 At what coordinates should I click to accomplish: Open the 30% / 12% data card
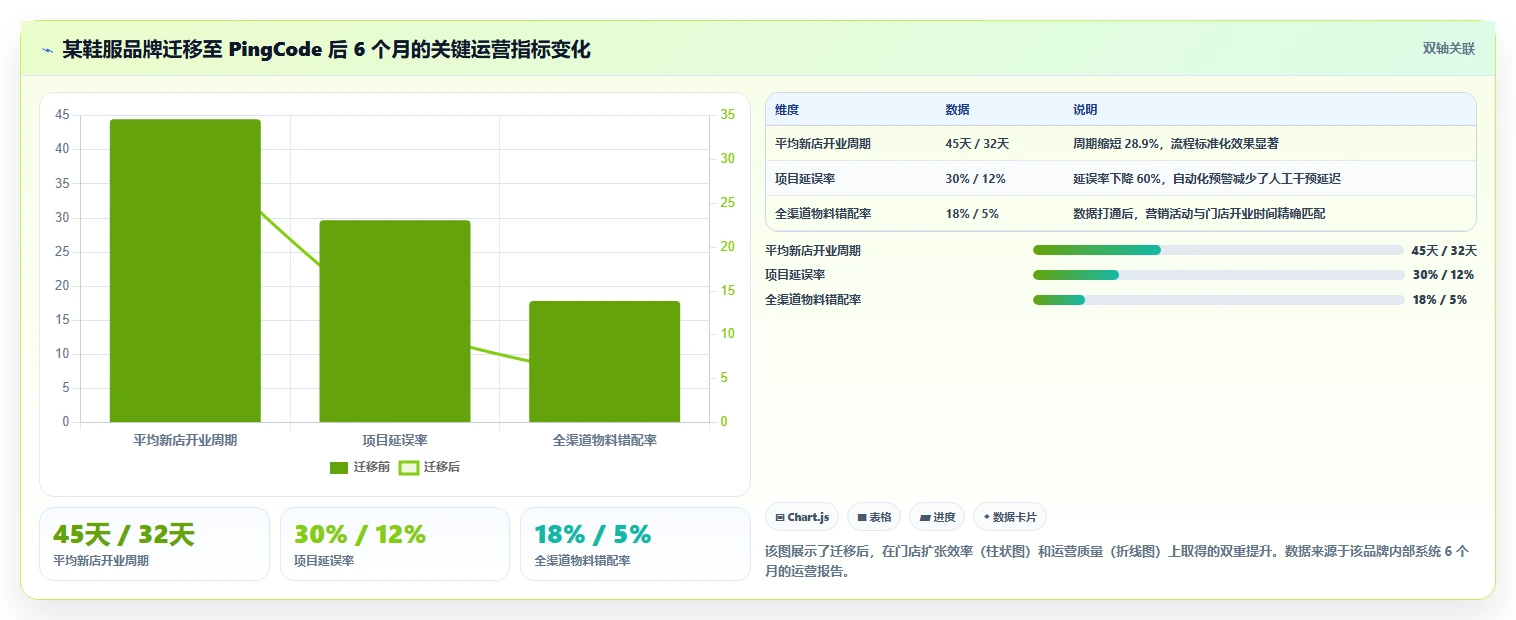point(395,544)
